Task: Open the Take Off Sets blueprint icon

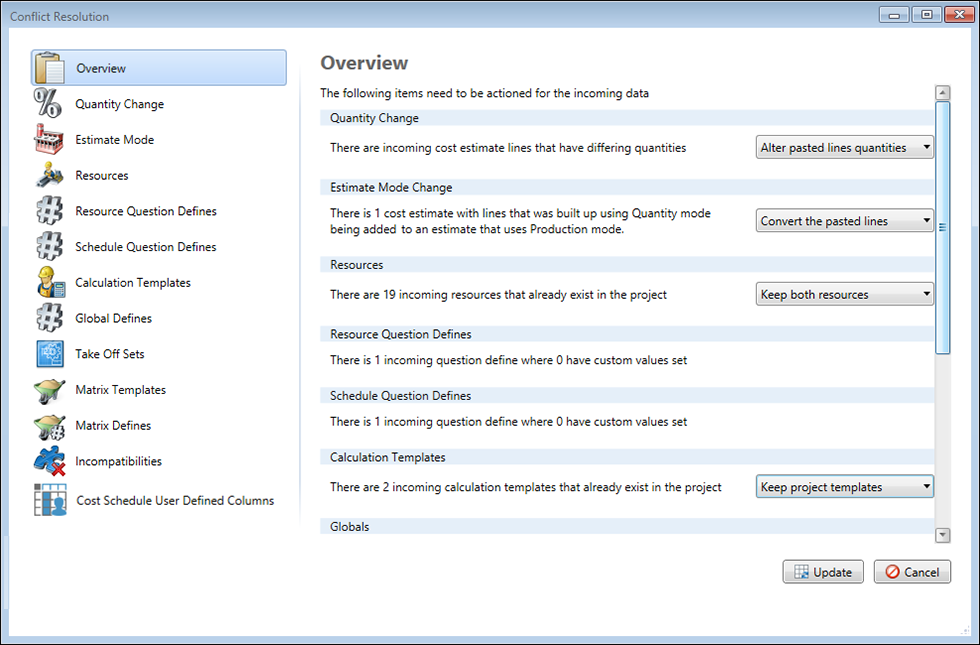Action: pyautogui.click(x=48, y=354)
